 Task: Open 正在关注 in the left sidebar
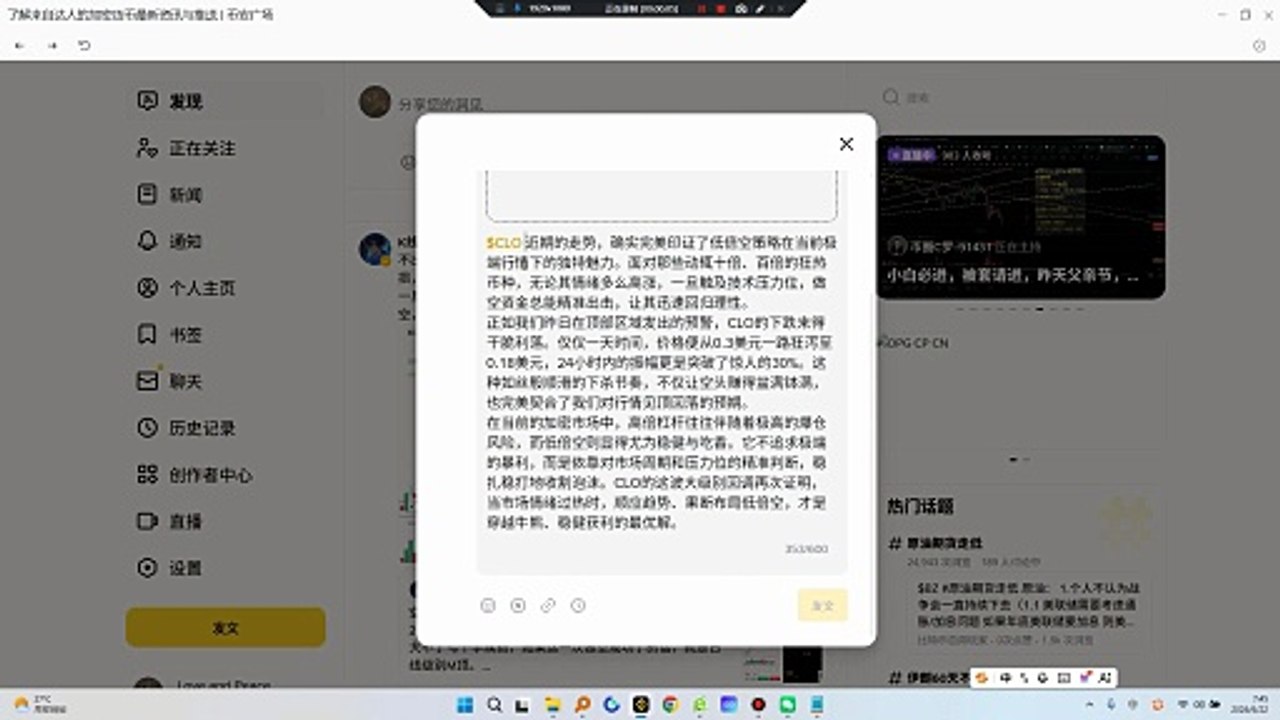click(225, 148)
